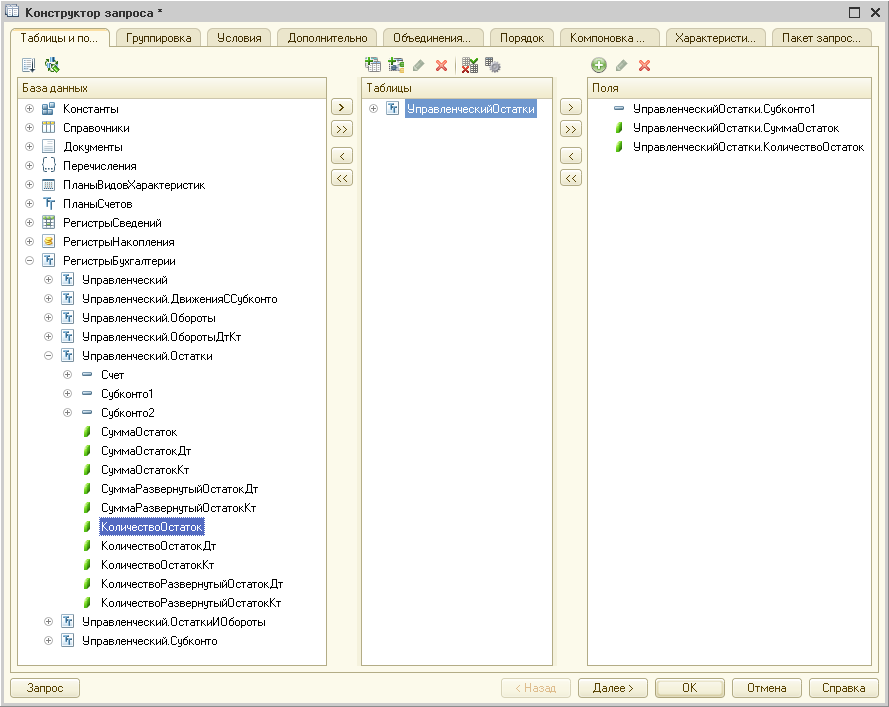Viewport: 889px width, 707px height.
Task: Click the >> button between Таблицы and Поля
Action: [x=571, y=129]
